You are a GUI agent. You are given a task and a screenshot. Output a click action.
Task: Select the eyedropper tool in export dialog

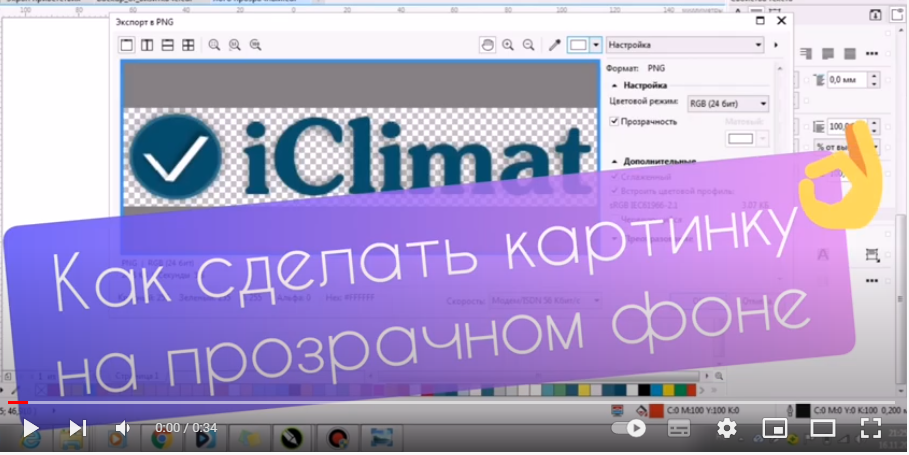pyautogui.click(x=555, y=45)
